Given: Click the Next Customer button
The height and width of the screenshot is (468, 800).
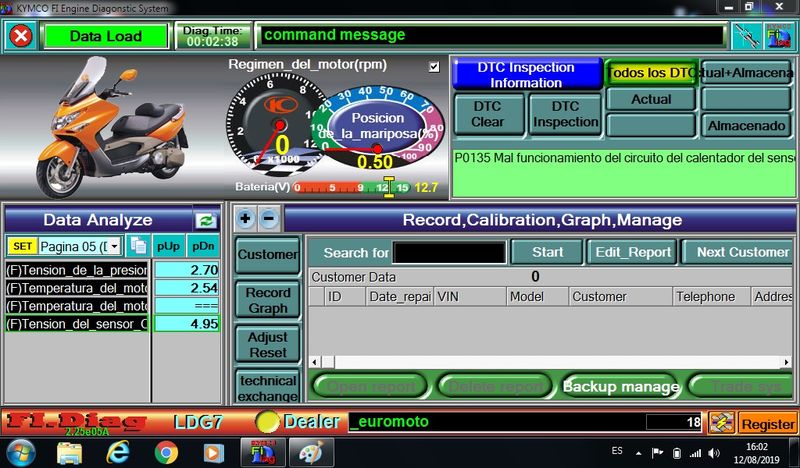Looking at the screenshot, I should [x=739, y=252].
